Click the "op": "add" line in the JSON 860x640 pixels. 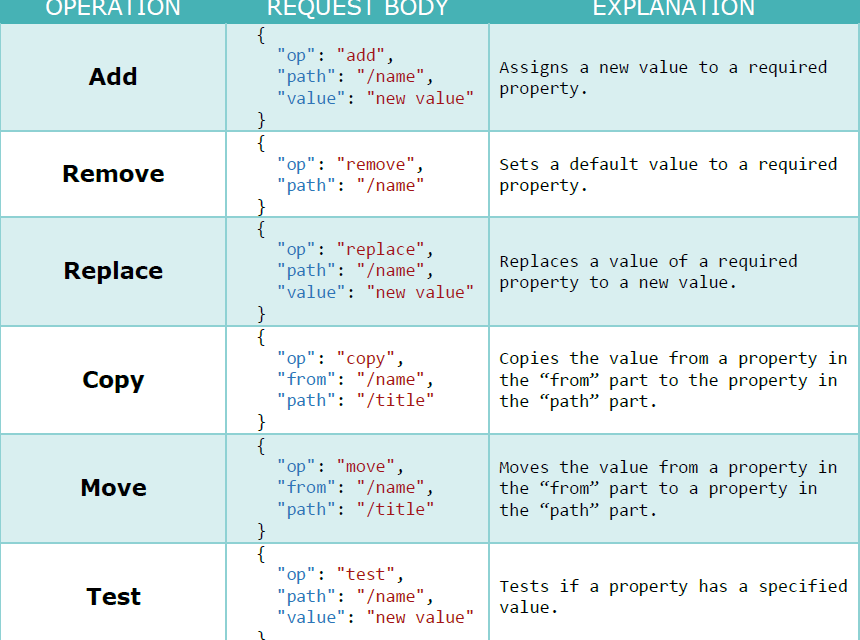[336, 55]
